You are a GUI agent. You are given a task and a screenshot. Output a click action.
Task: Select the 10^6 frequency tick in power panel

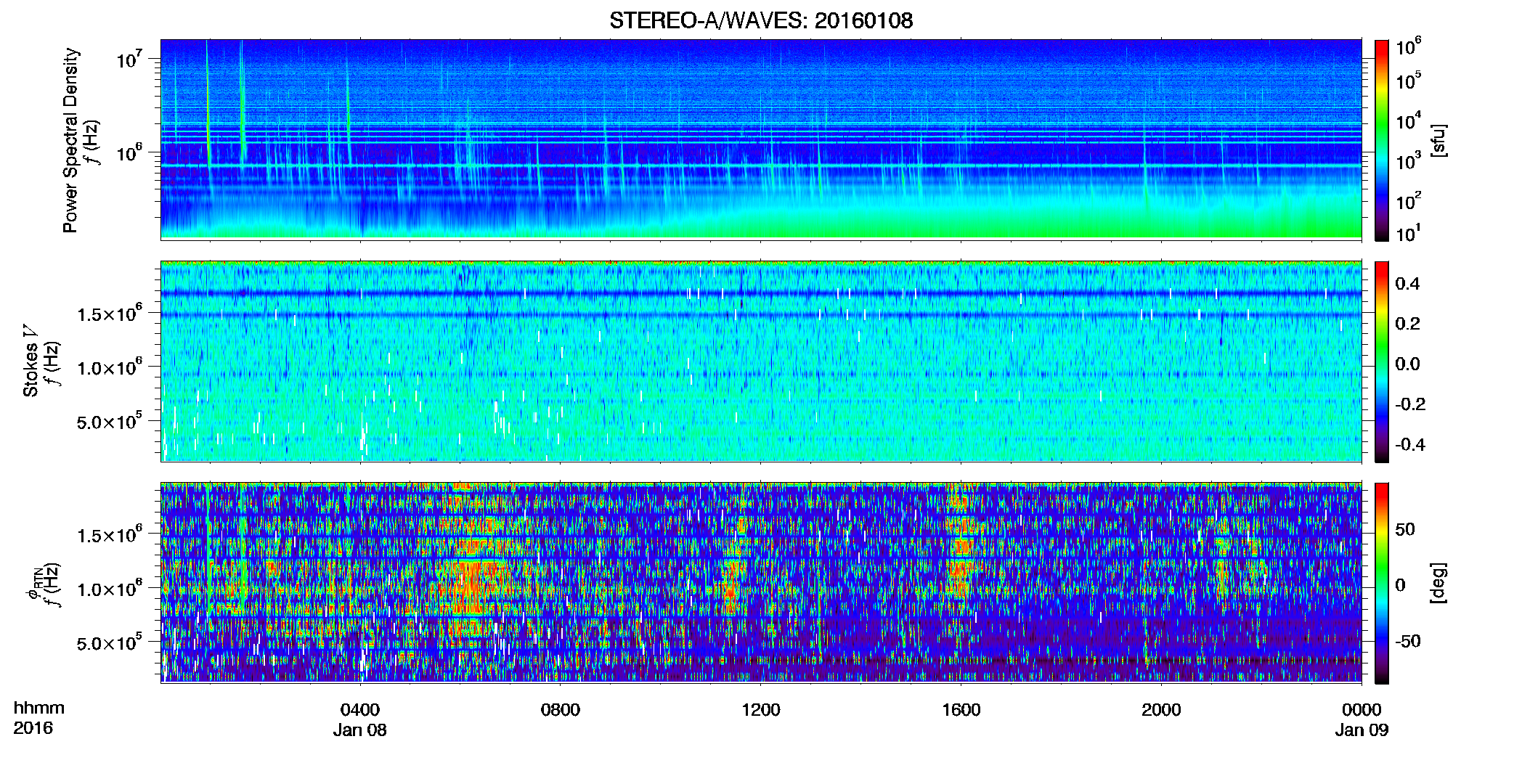129,152
